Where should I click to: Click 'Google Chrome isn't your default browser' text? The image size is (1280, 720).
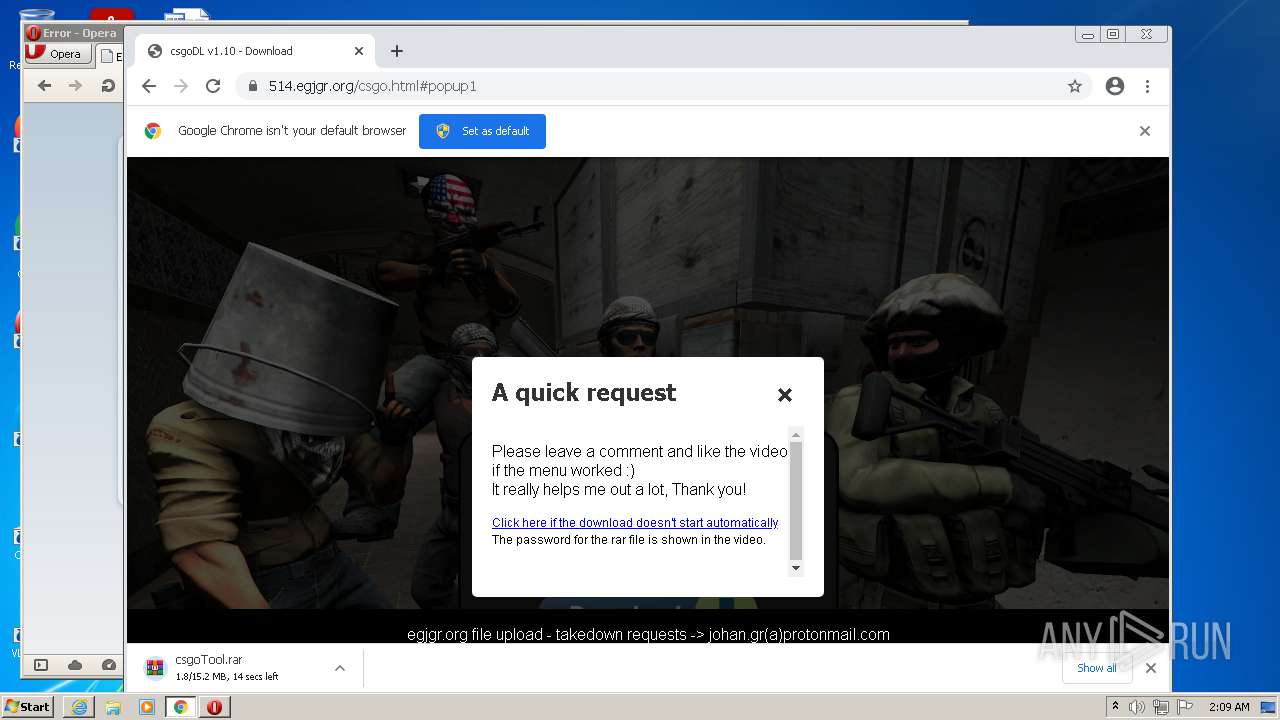coord(292,131)
